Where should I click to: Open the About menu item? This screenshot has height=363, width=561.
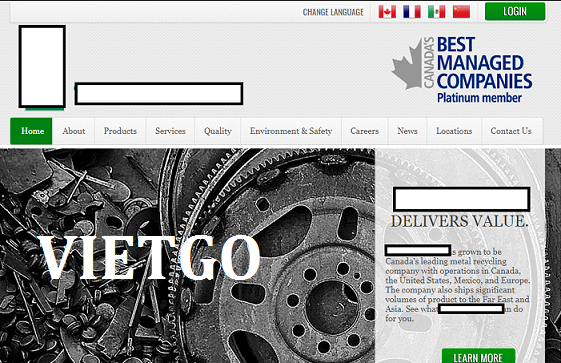73,131
